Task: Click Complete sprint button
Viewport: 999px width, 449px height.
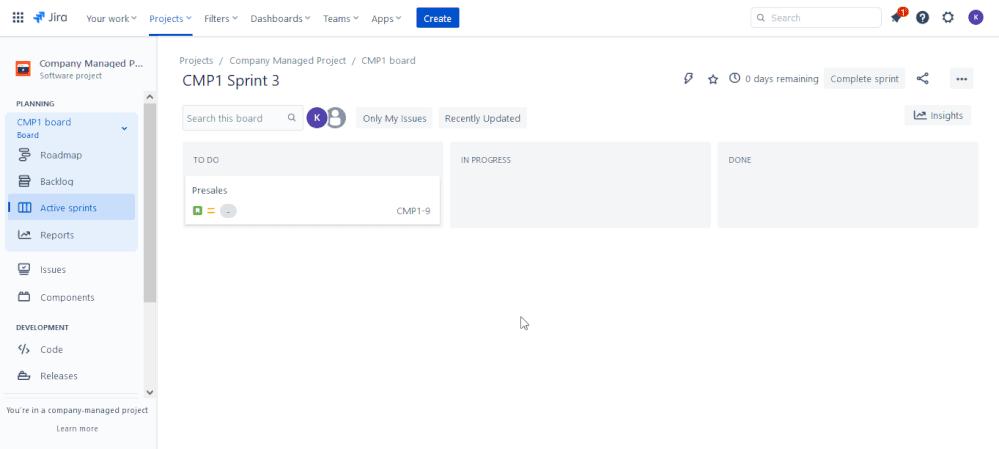Action: point(864,79)
